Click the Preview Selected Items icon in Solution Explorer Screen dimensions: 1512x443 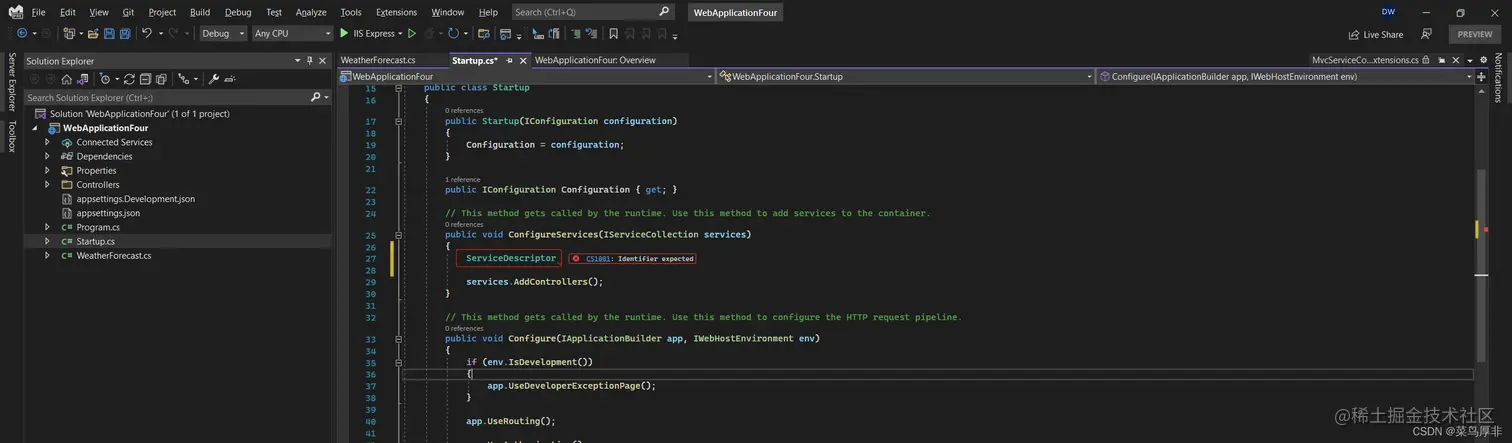click(230, 79)
